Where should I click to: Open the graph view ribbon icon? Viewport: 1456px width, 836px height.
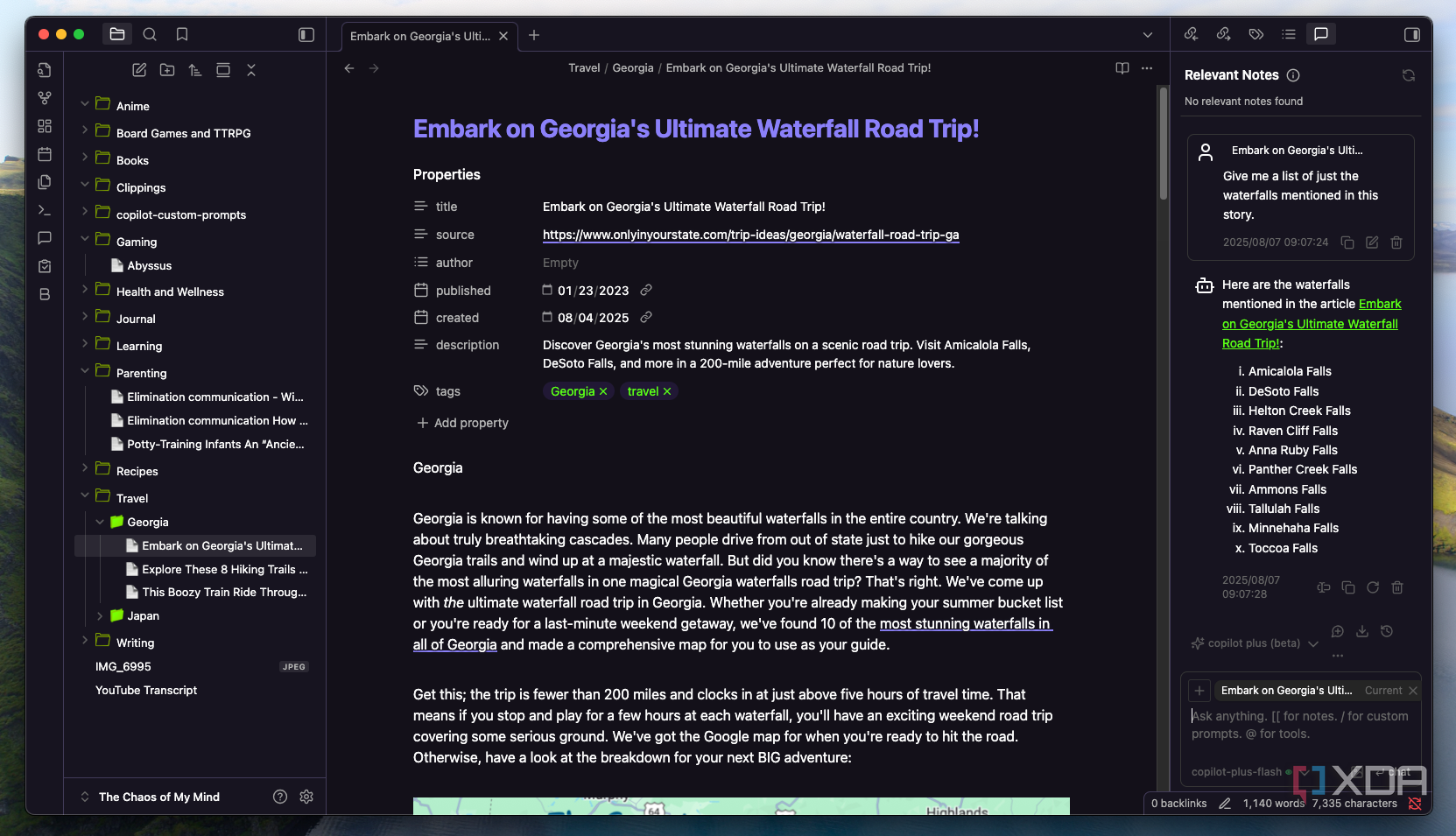click(45, 98)
